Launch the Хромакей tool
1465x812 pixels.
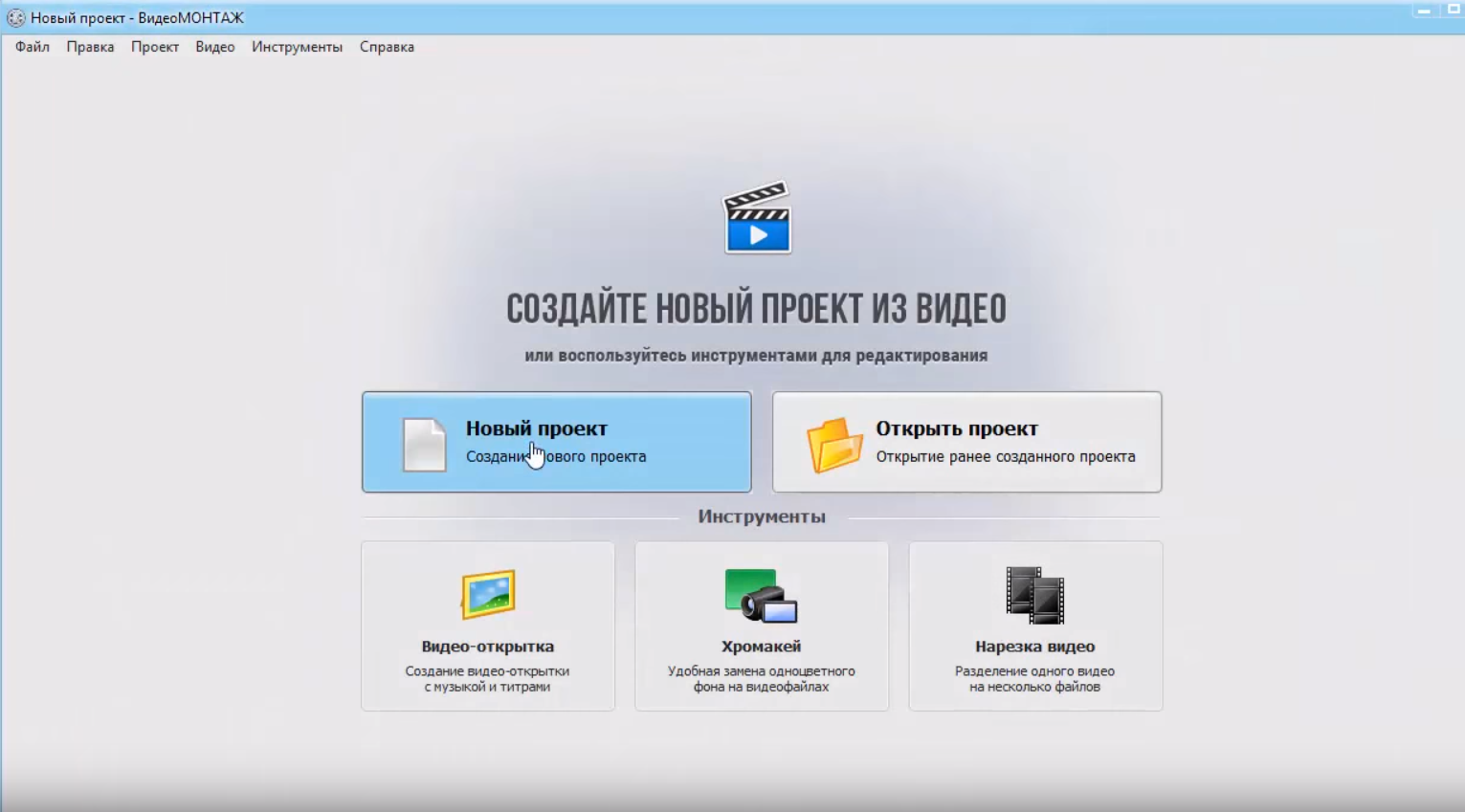[x=762, y=626]
